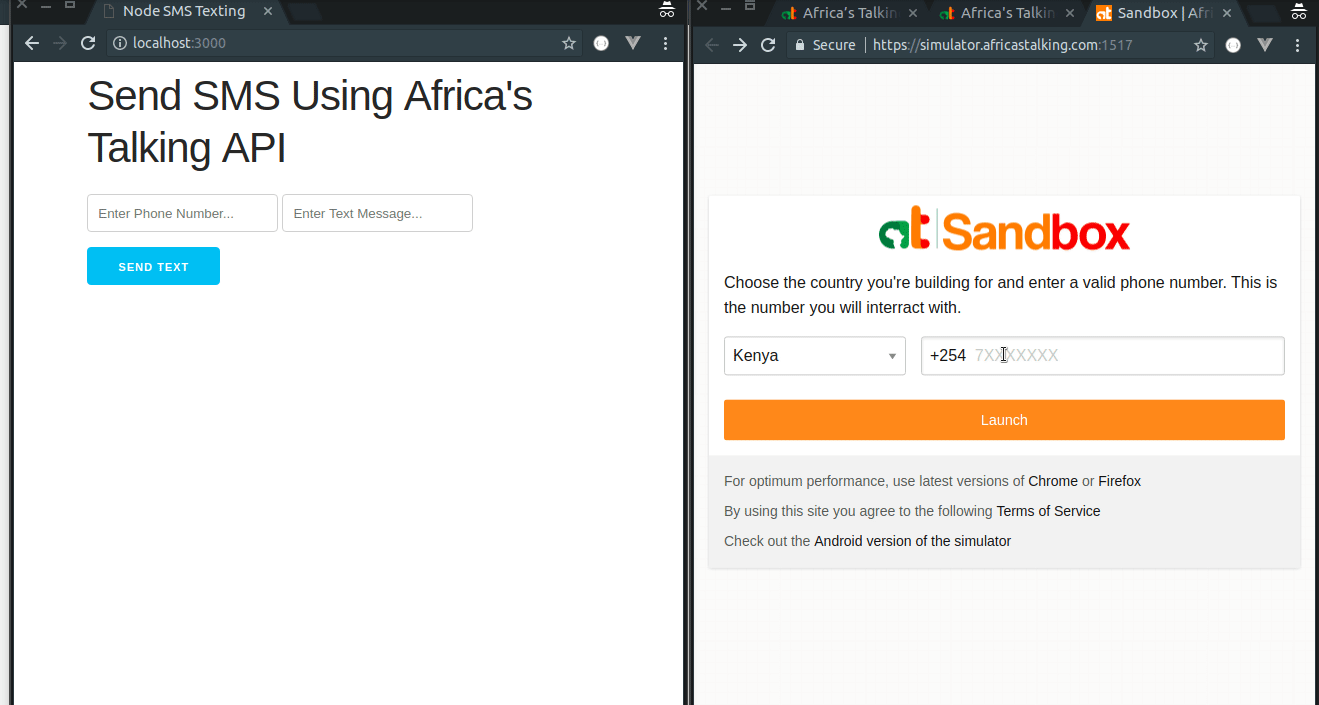Close the Node SMS Texting tab

point(268,12)
